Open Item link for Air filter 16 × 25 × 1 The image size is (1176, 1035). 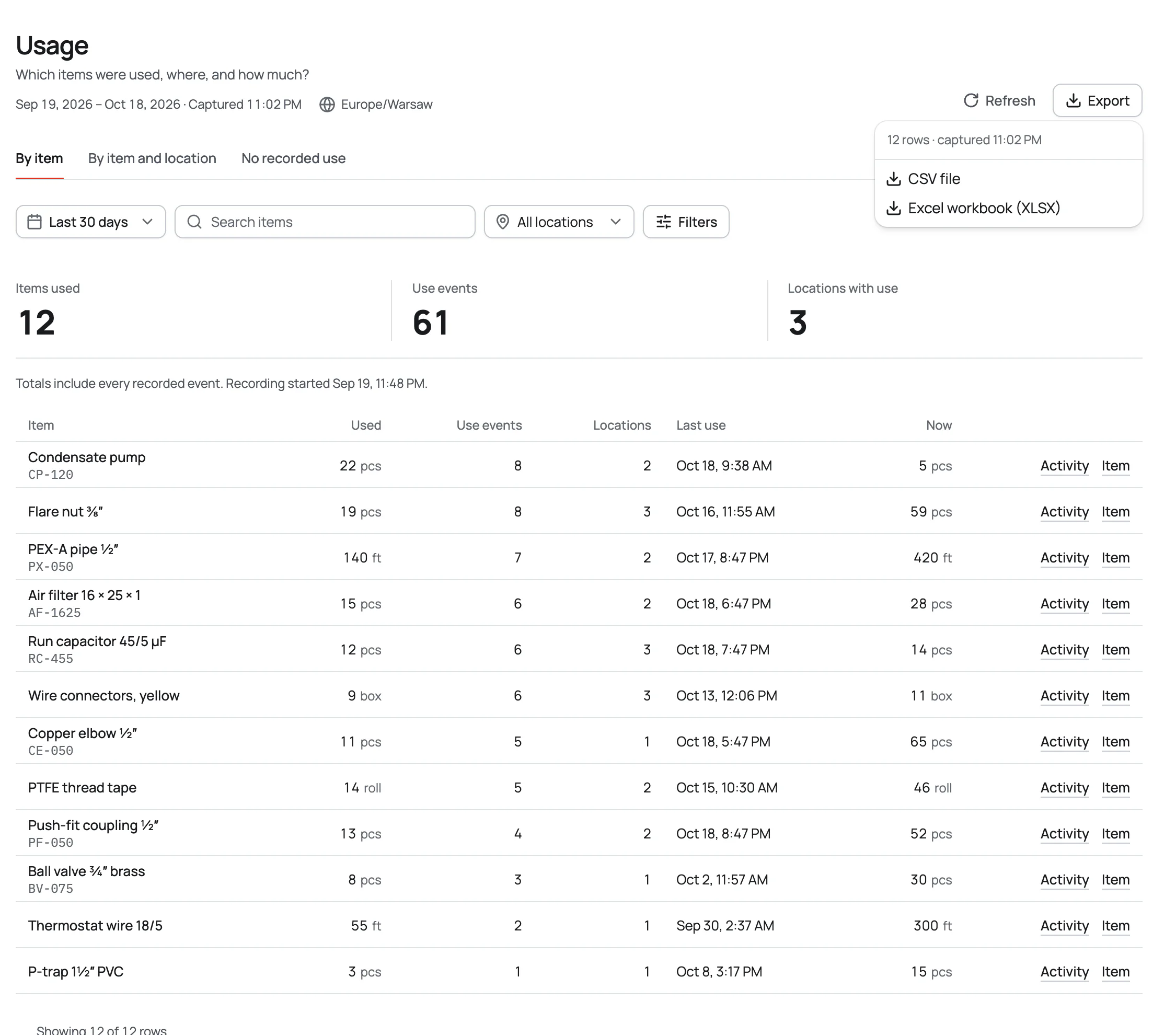tap(1115, 604)
